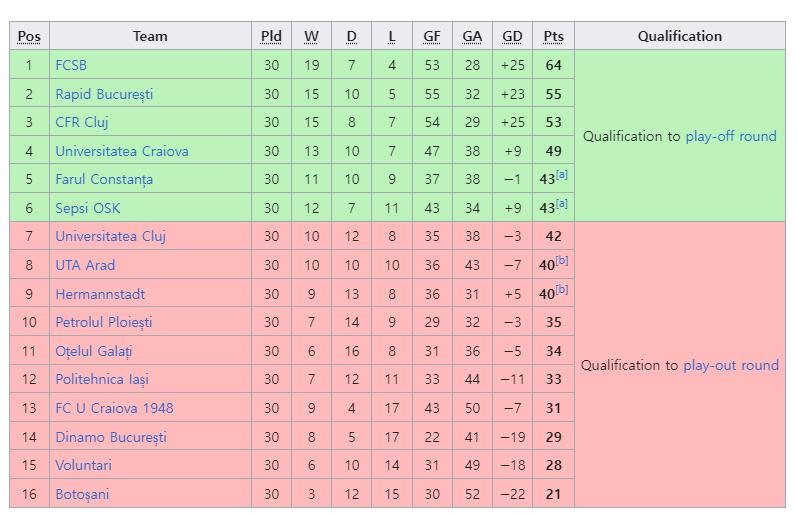Open Dinamo București team page
Image resolution: width=797 pixels, height=515 pixels.
(x=111, y=437)
